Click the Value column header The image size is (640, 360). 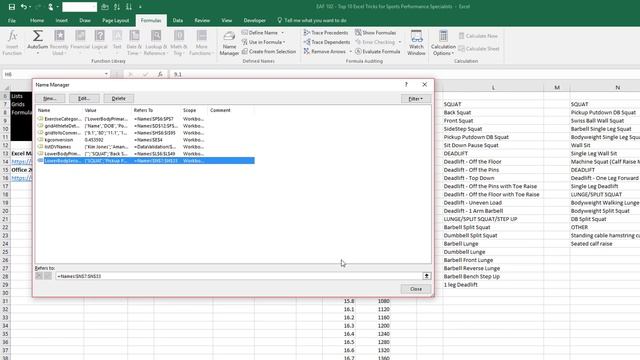(90, 110)
